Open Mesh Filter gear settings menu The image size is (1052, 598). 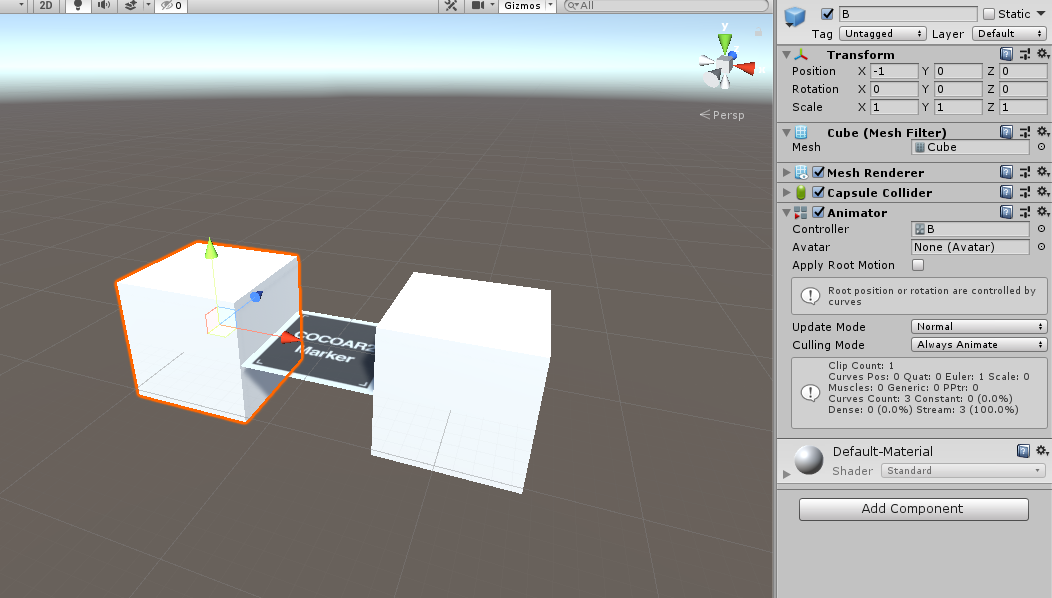click(1043, 132)
